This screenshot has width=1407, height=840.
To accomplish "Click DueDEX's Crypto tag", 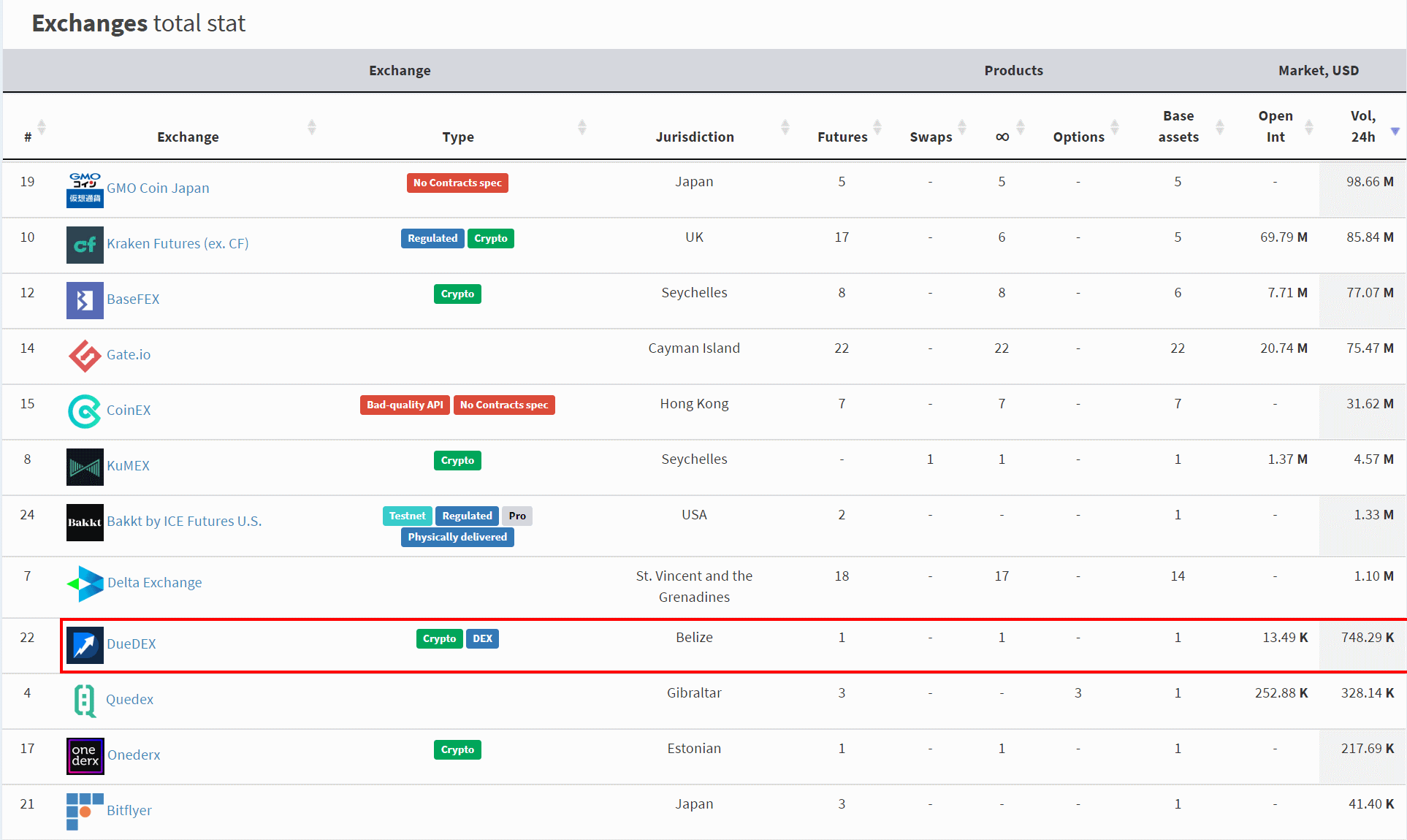I will (x=440, y=638).
